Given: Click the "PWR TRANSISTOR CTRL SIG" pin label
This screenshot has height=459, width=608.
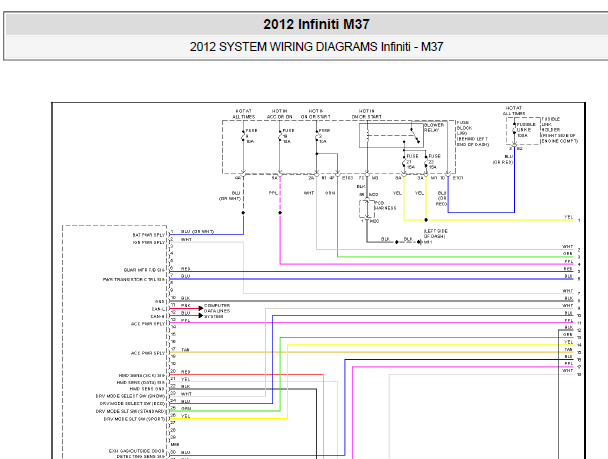Looking at the screenshot, I should [134, 279].
